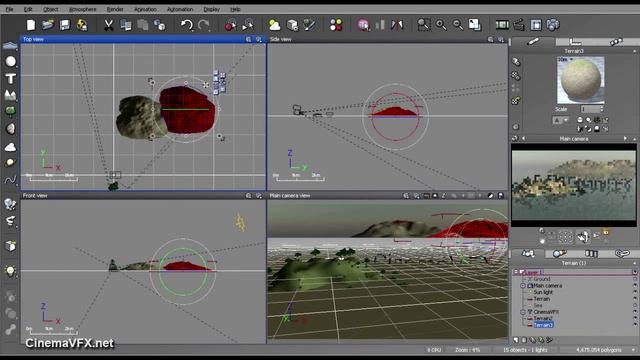
Task: Open a scene with the folder icon
Action: coord(48,25)
